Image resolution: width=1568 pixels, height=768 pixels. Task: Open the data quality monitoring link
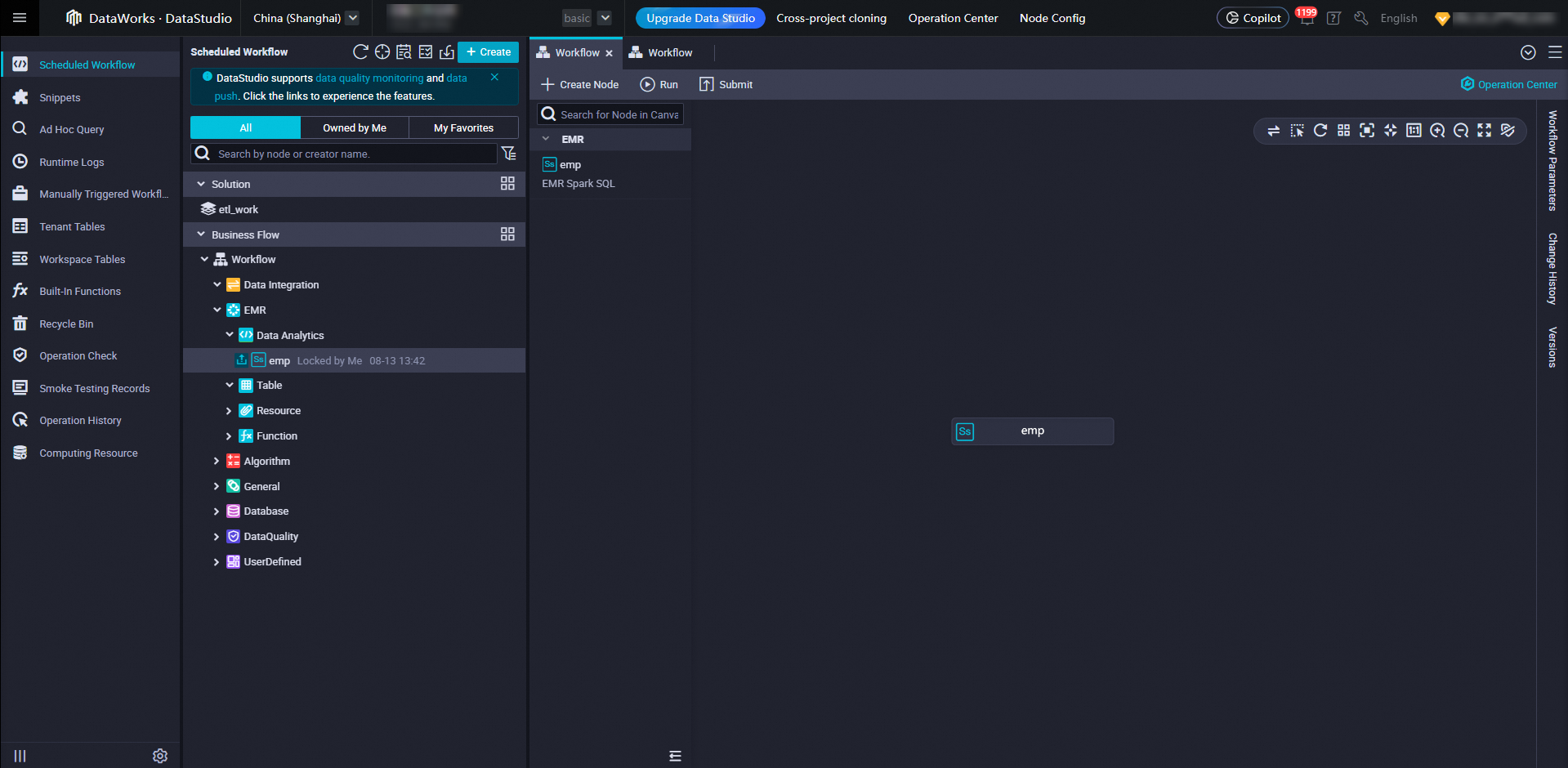[x=369, y=78]
